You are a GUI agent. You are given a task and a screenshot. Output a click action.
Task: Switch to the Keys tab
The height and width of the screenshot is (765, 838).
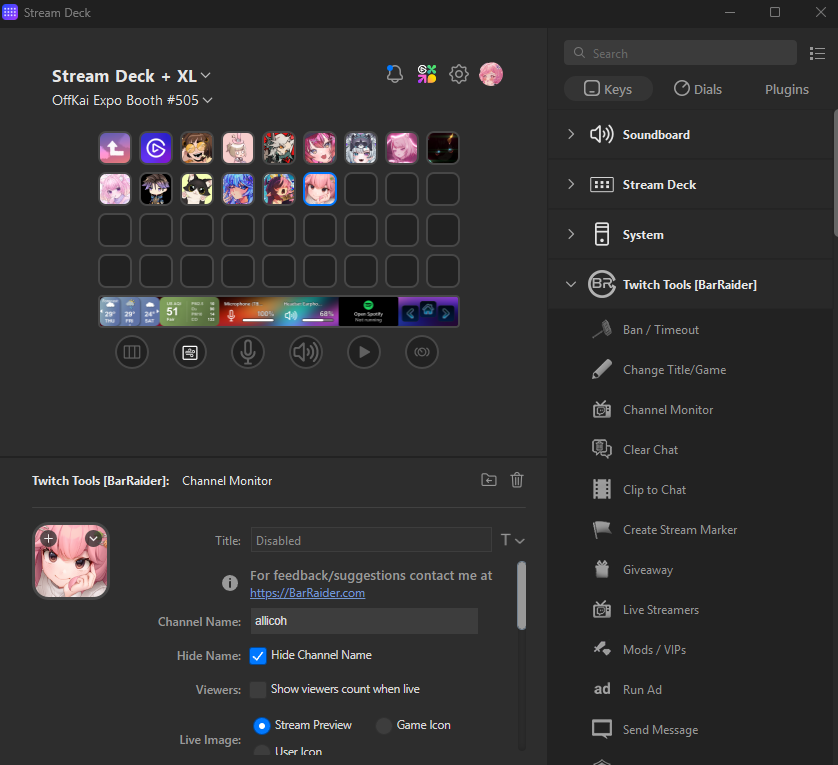[608, 89]
